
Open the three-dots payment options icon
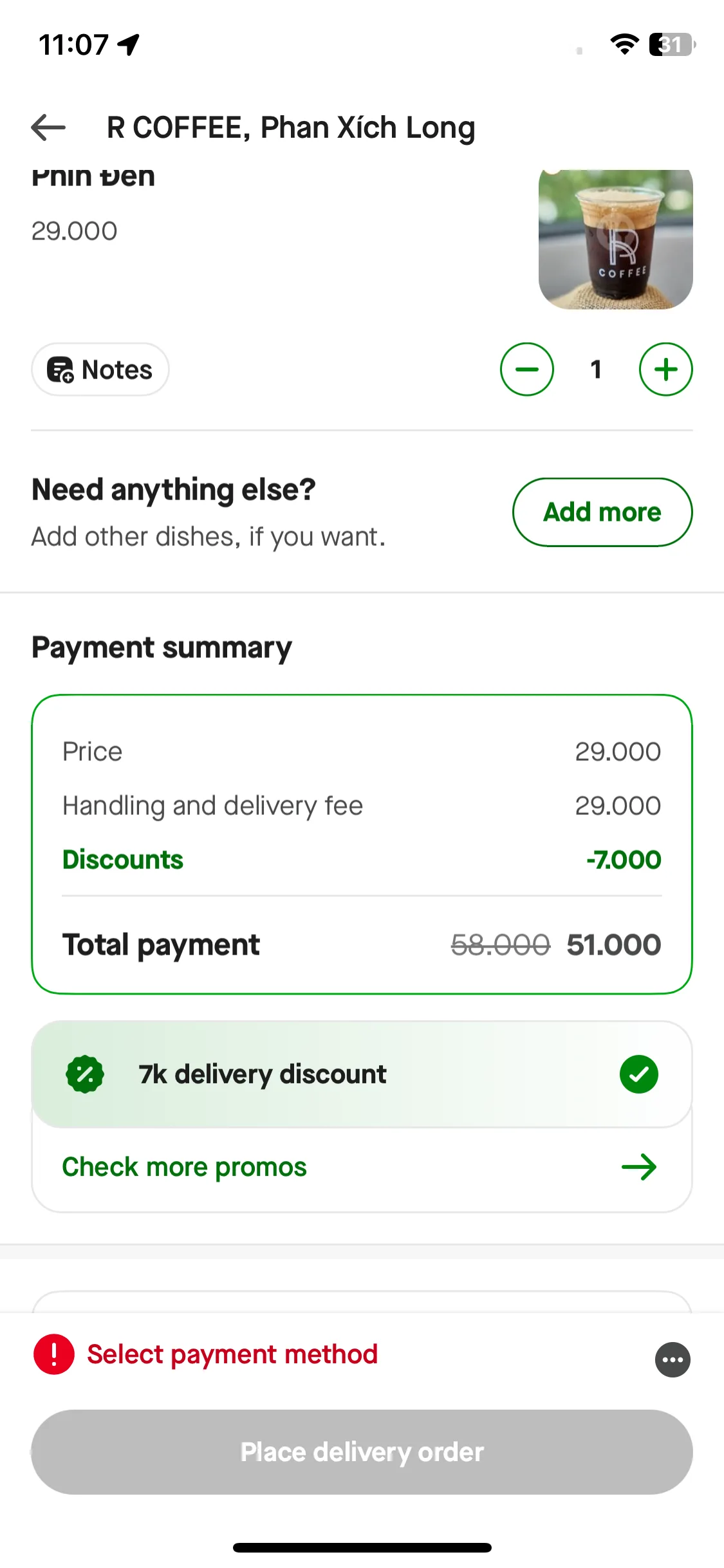(673, 1359)
